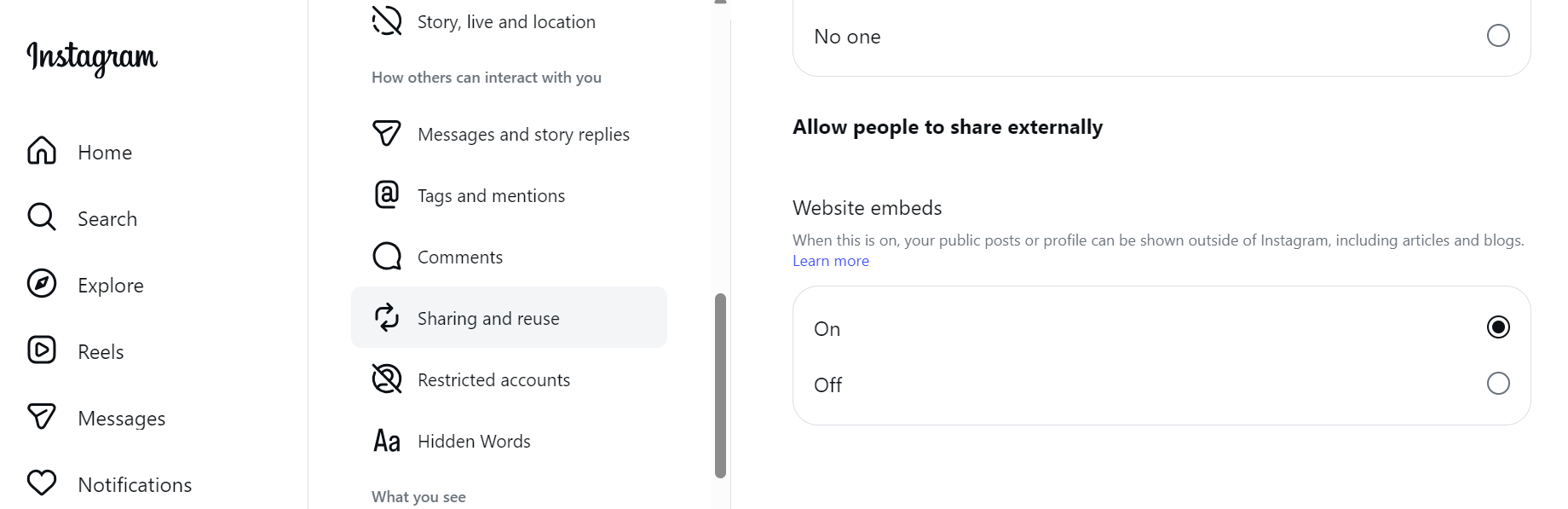This screenshot has height=509, width=1568.
Task: Open Messages and story replies settings
Action: click(x=522, y=133)
